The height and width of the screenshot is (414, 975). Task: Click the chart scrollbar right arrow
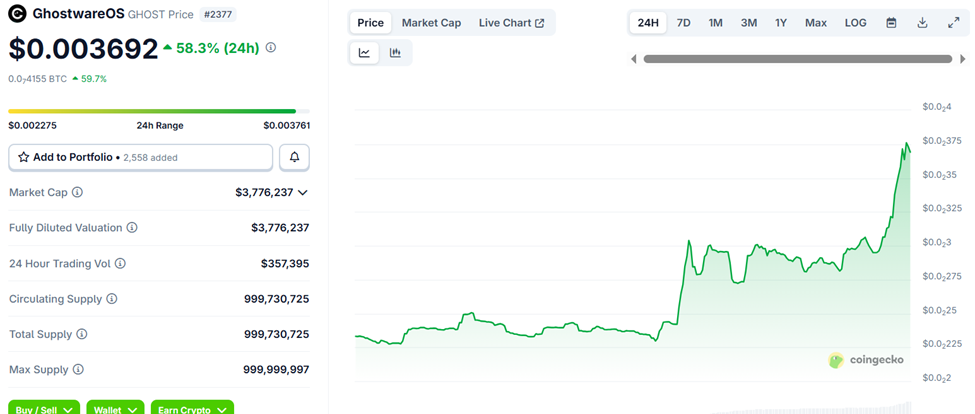pyautogui.click(x=963, y=59)
